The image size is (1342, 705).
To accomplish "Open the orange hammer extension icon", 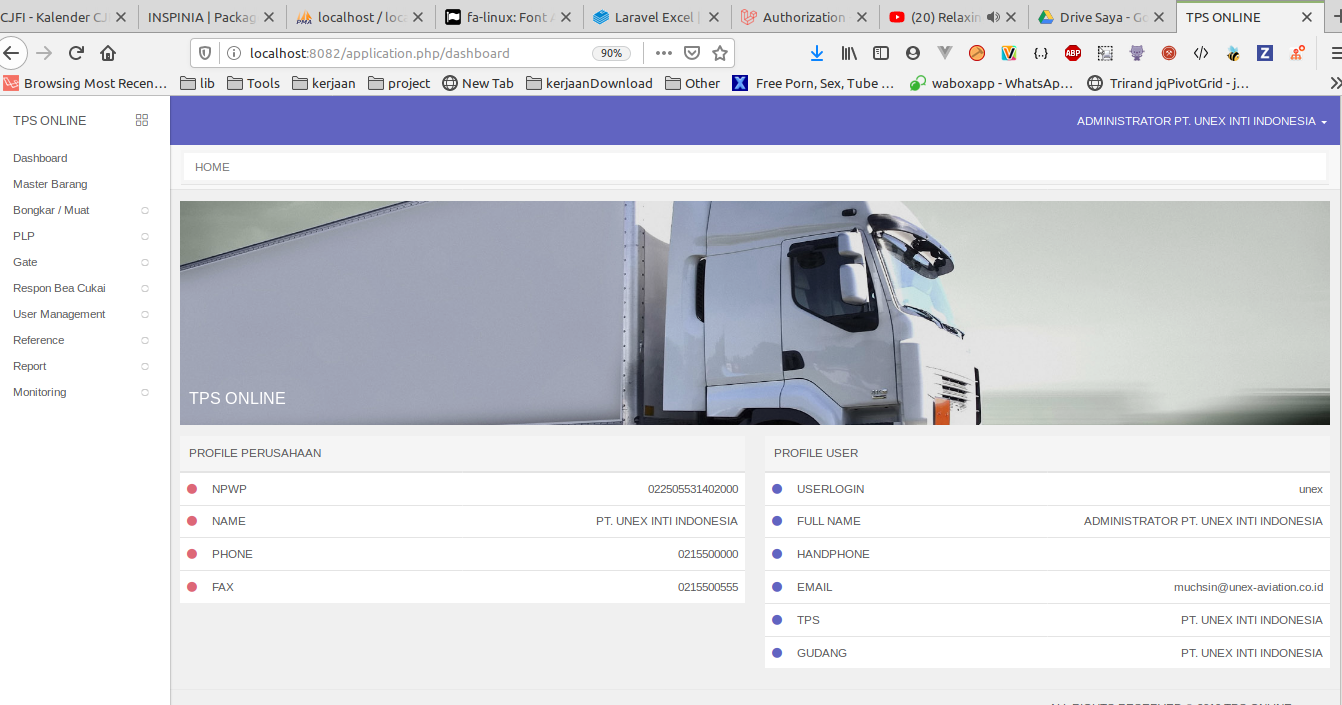I will (977, 53).
